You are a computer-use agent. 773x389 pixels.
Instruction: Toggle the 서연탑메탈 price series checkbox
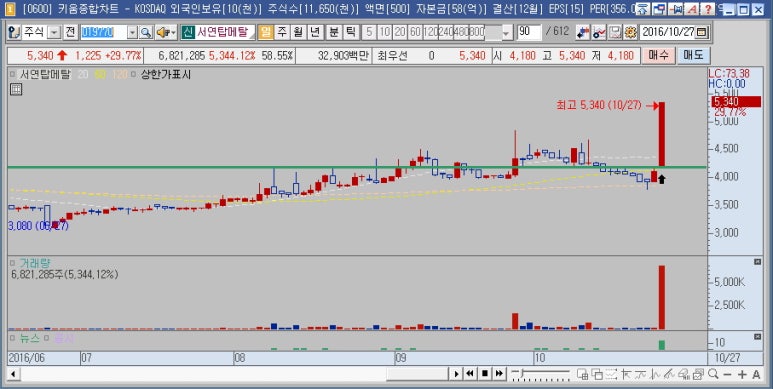pos(12,75)
